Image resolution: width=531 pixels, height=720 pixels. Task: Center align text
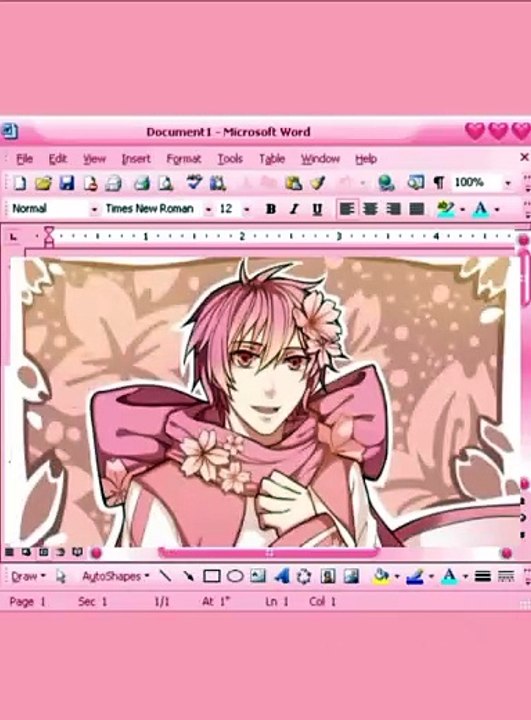pos(370,209)
